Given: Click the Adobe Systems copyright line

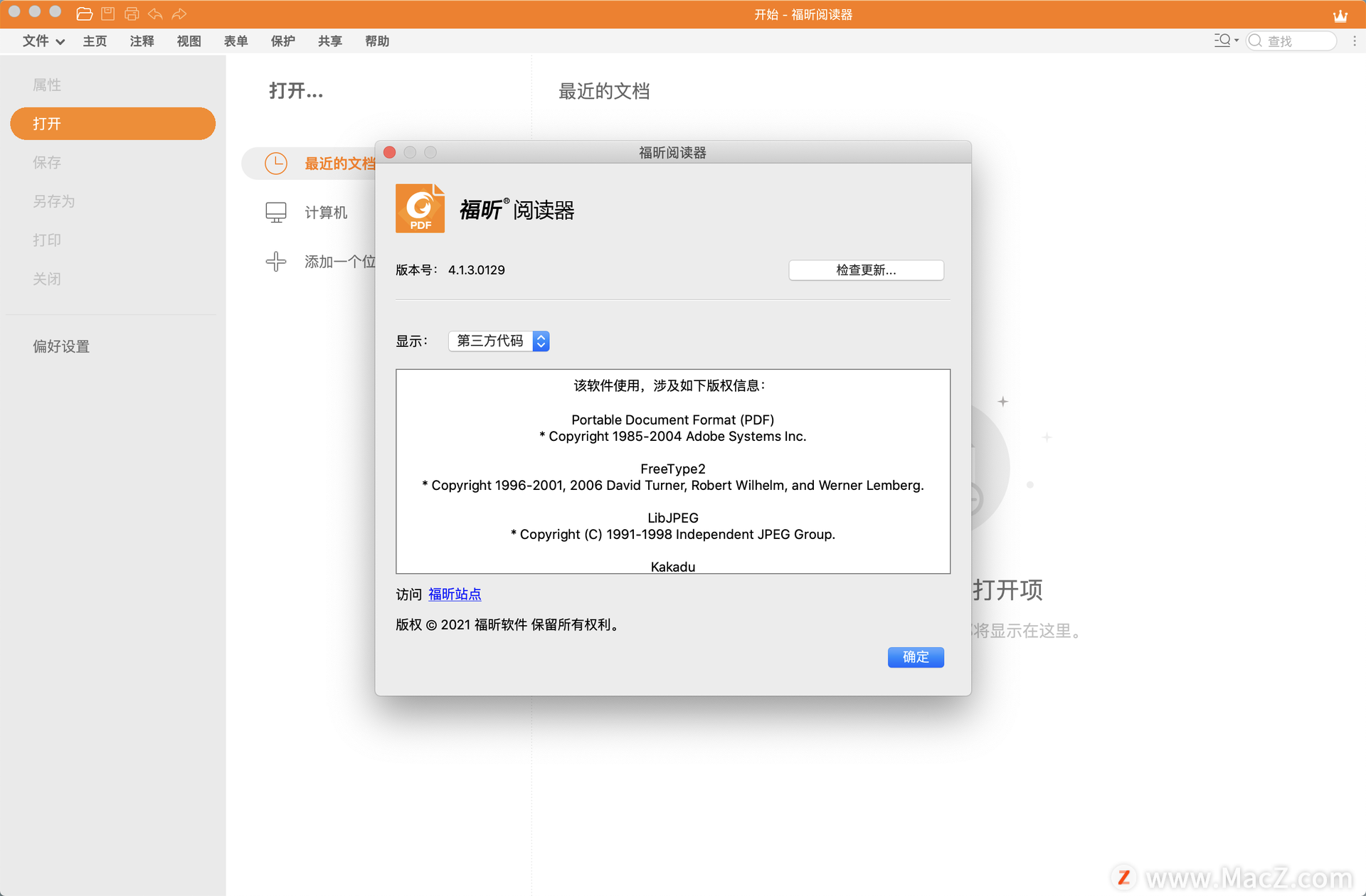Looking at the screenshot, I should coord(673,436).
